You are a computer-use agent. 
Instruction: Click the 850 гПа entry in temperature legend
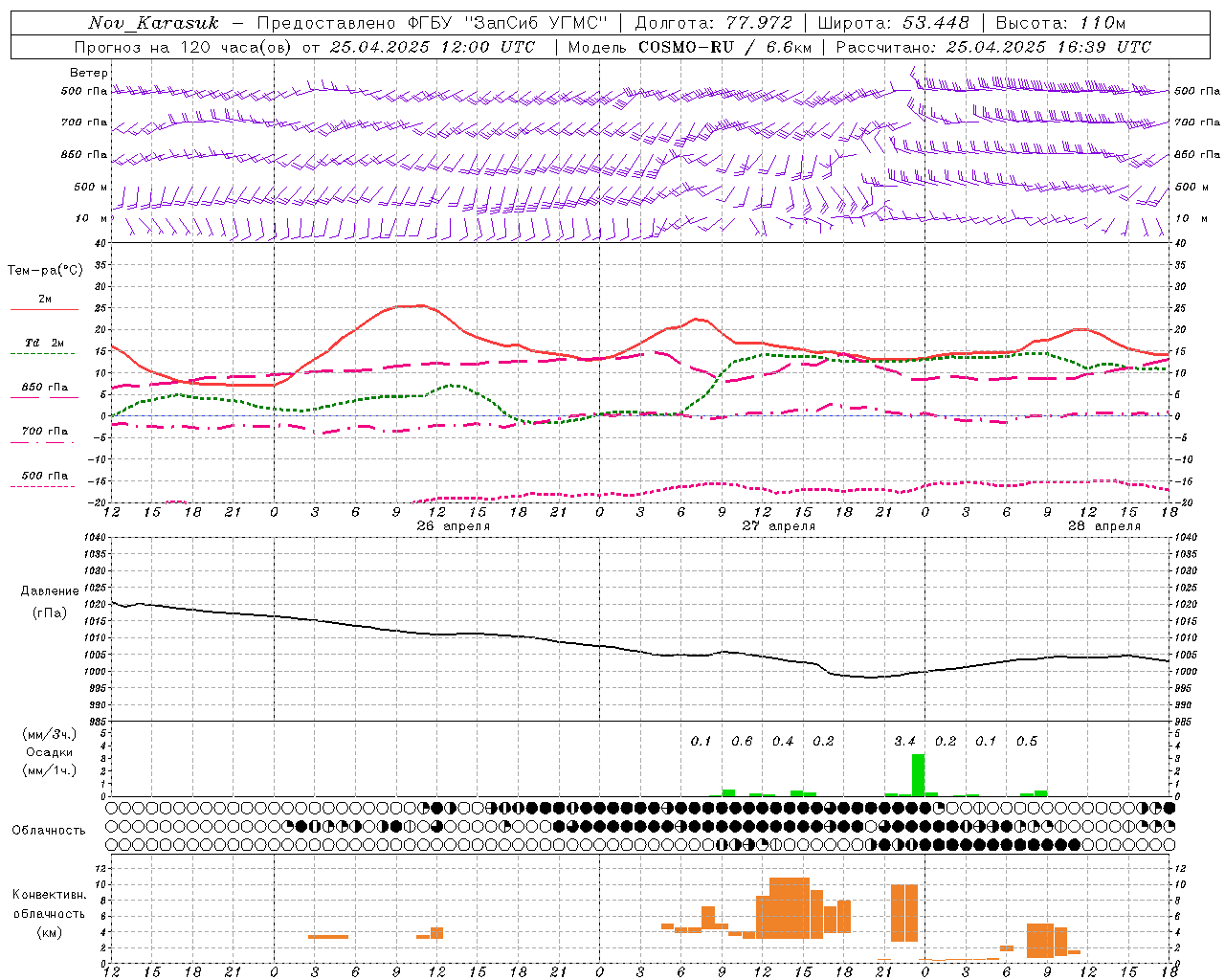(44, 387)
